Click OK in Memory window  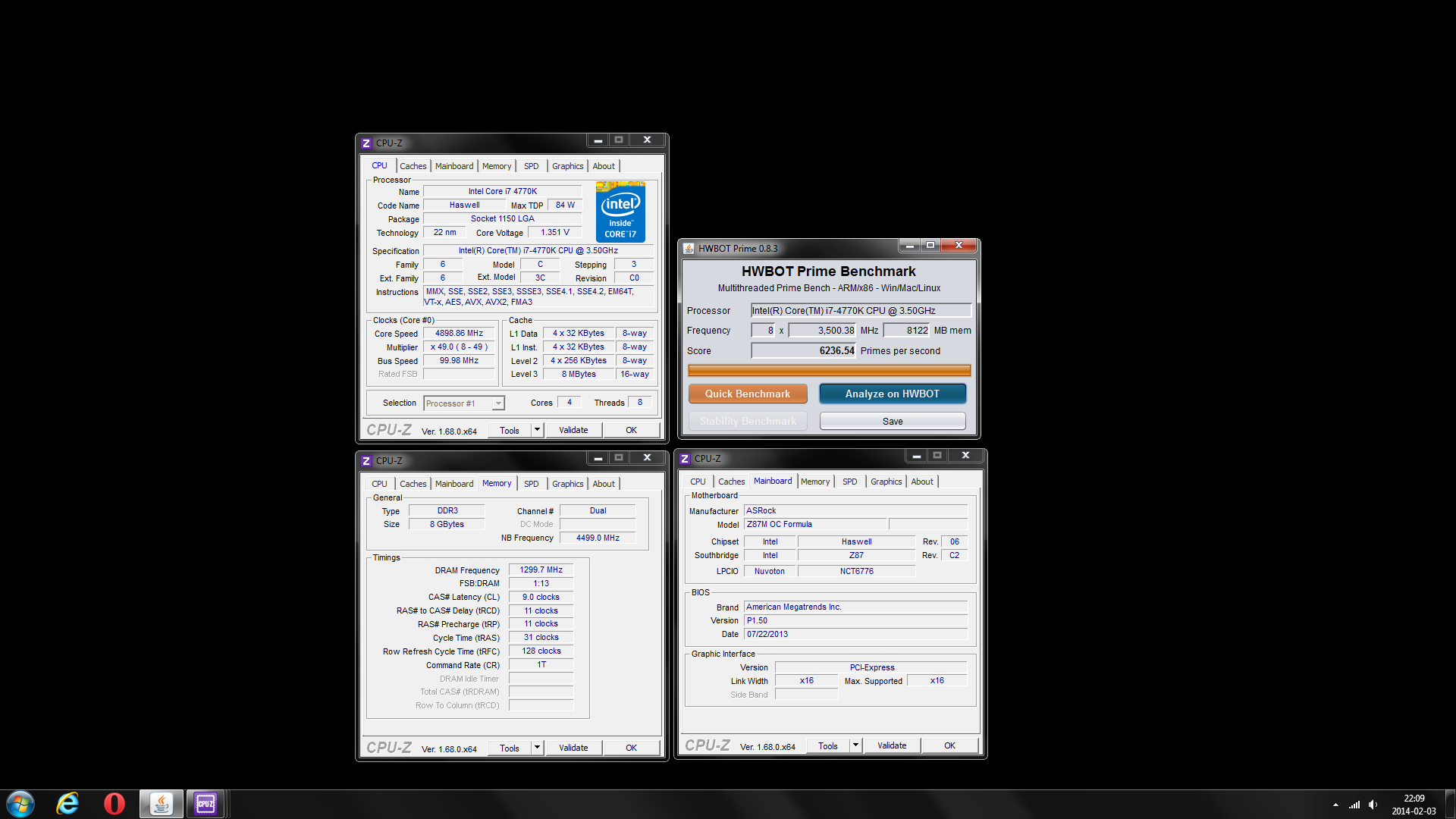coord(631,748)
